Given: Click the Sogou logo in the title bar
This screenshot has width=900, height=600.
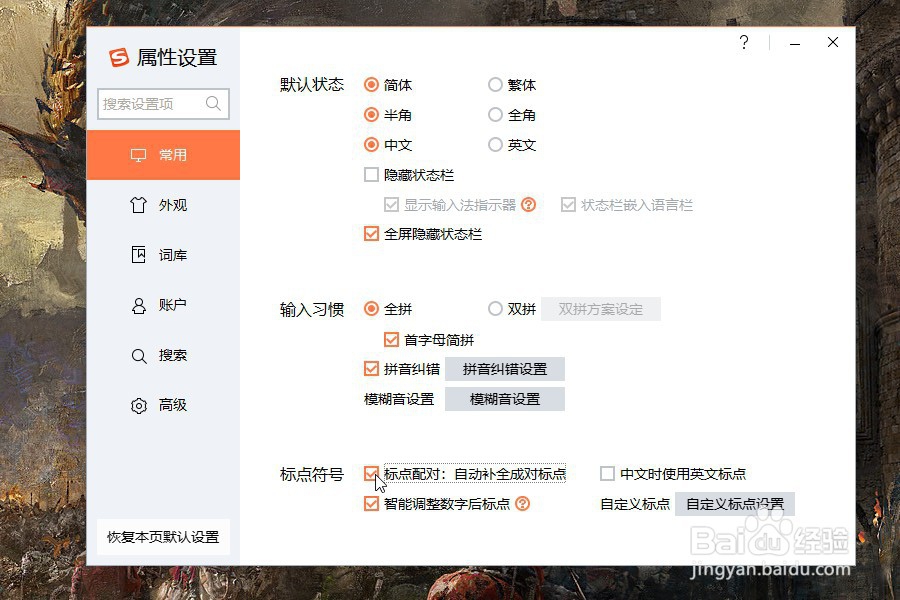Looking at the screenshot, I should [118, 58].
